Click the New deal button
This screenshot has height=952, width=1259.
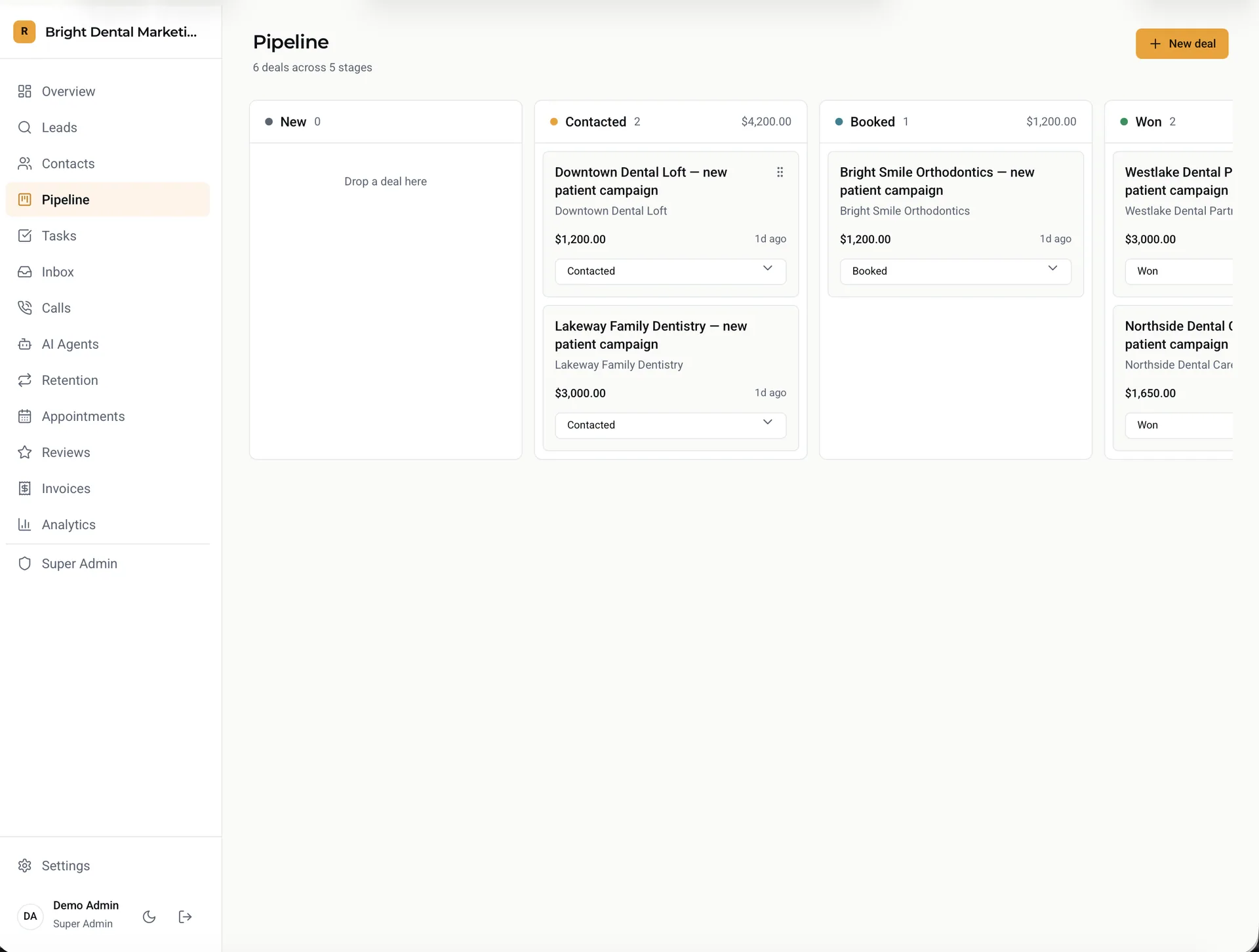[x=1182, y=43]
